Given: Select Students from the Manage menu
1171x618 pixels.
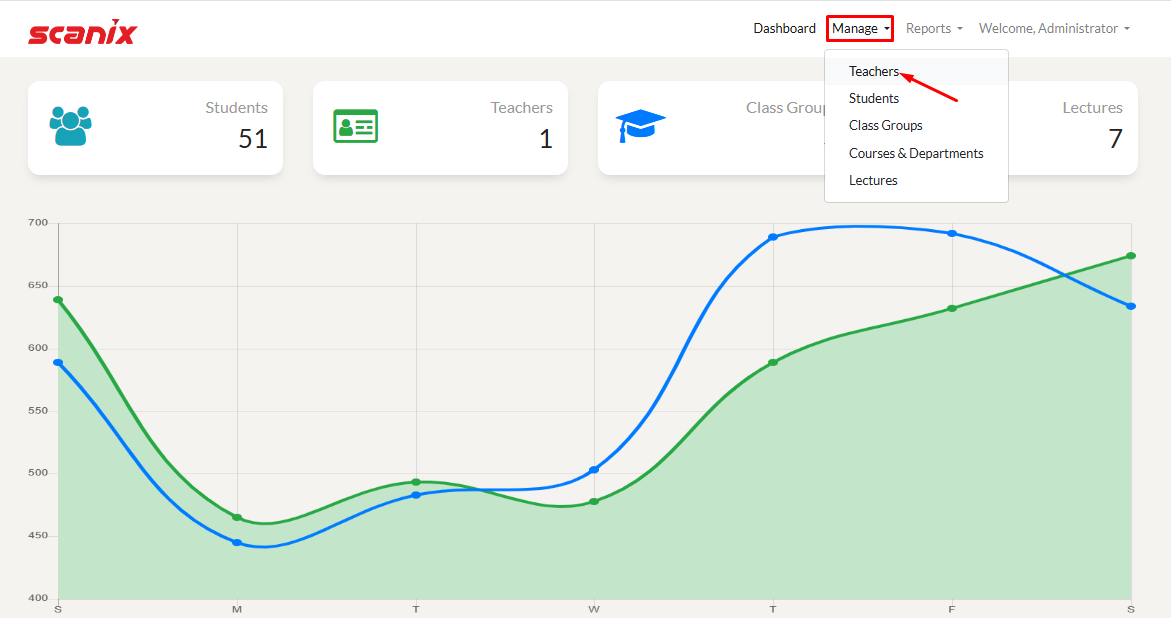Looking at the screenshot, I should coord(874,98).
